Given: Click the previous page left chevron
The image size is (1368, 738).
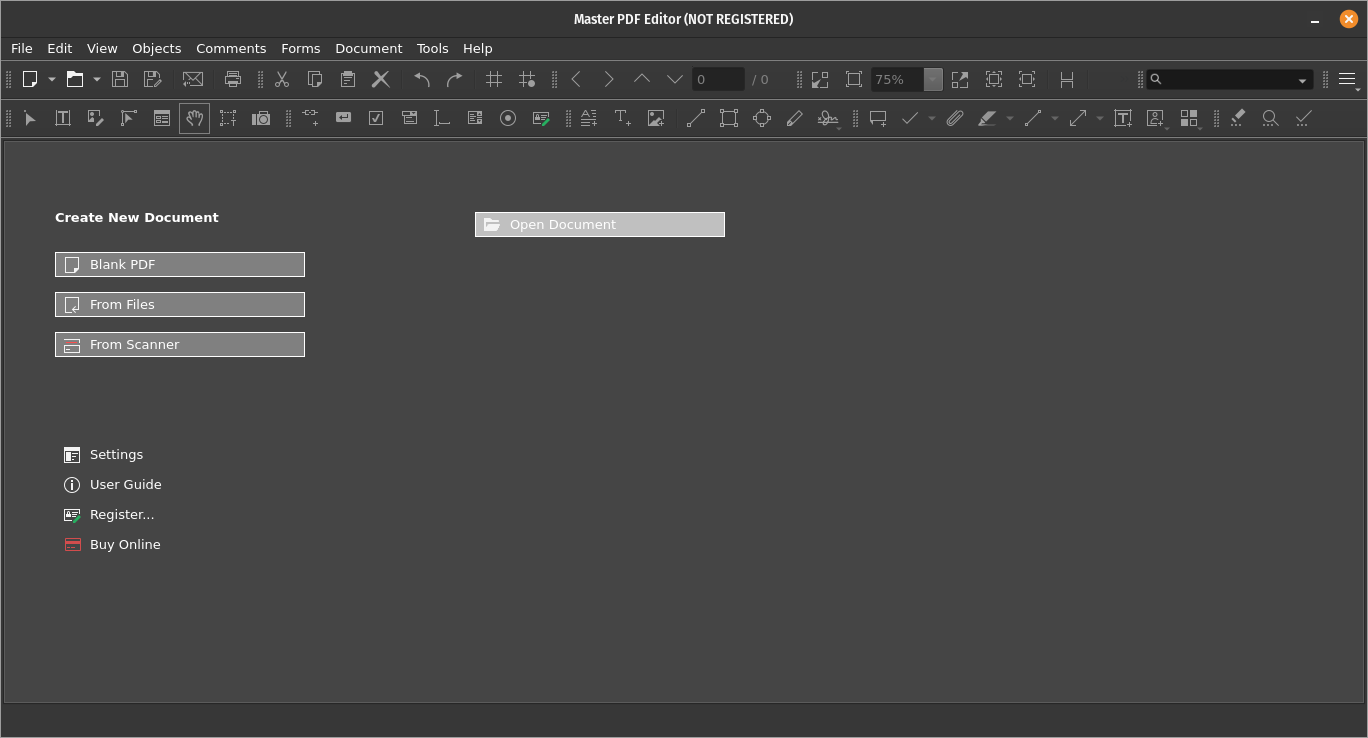Looking at the screenshot, I should click(x=576, y=79).
